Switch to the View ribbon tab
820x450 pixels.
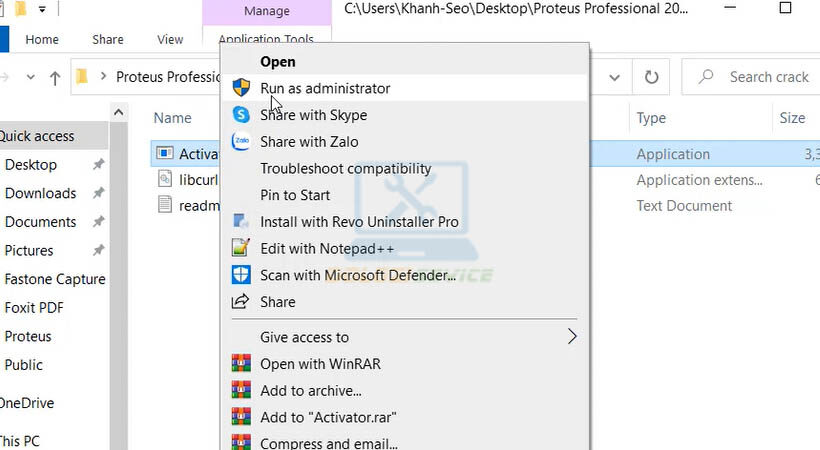[x=170, y=40]
